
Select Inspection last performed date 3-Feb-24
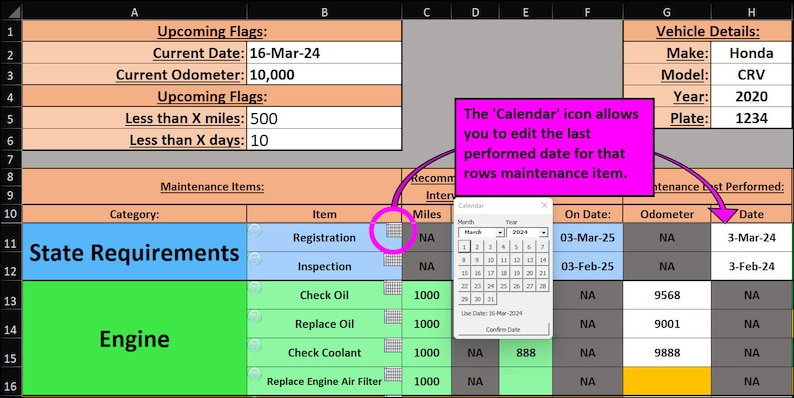(x=752, y=266)
